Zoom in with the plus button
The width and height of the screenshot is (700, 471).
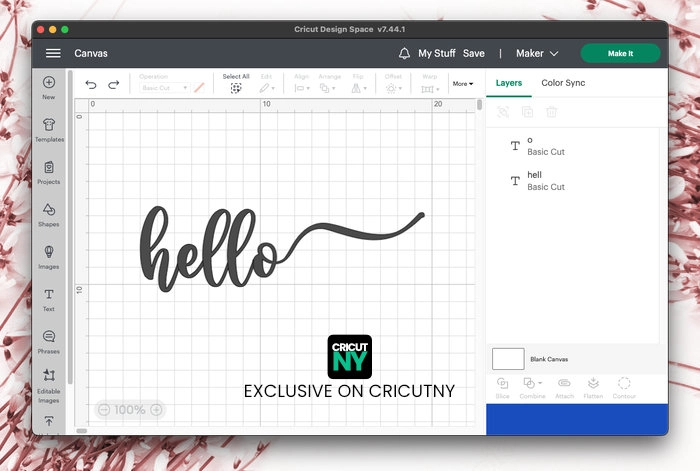156,410
